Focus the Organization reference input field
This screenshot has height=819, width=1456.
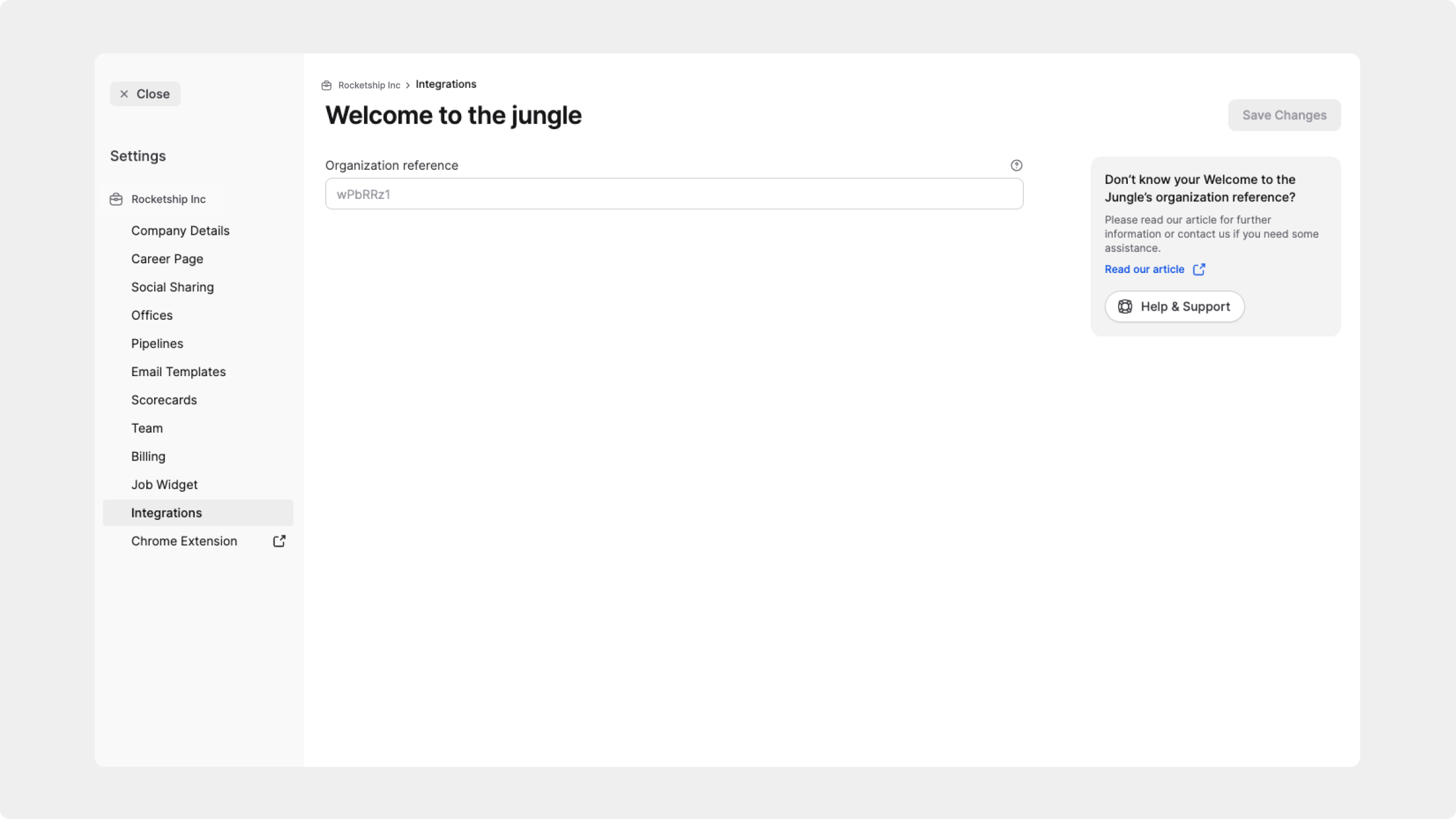point(673,194)
